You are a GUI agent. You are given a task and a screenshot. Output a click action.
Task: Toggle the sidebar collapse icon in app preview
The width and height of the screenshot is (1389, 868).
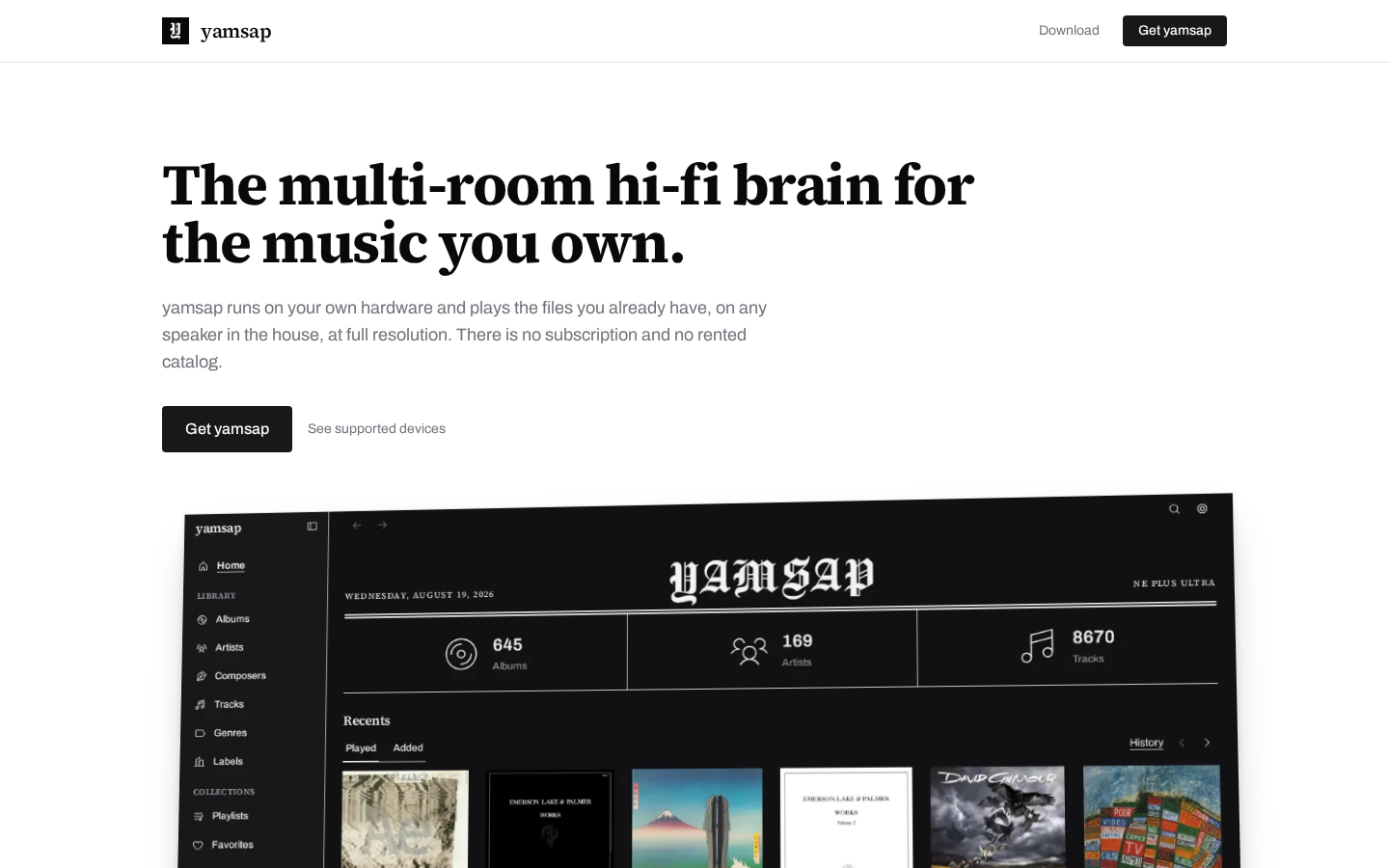click(x=313, y=527)
